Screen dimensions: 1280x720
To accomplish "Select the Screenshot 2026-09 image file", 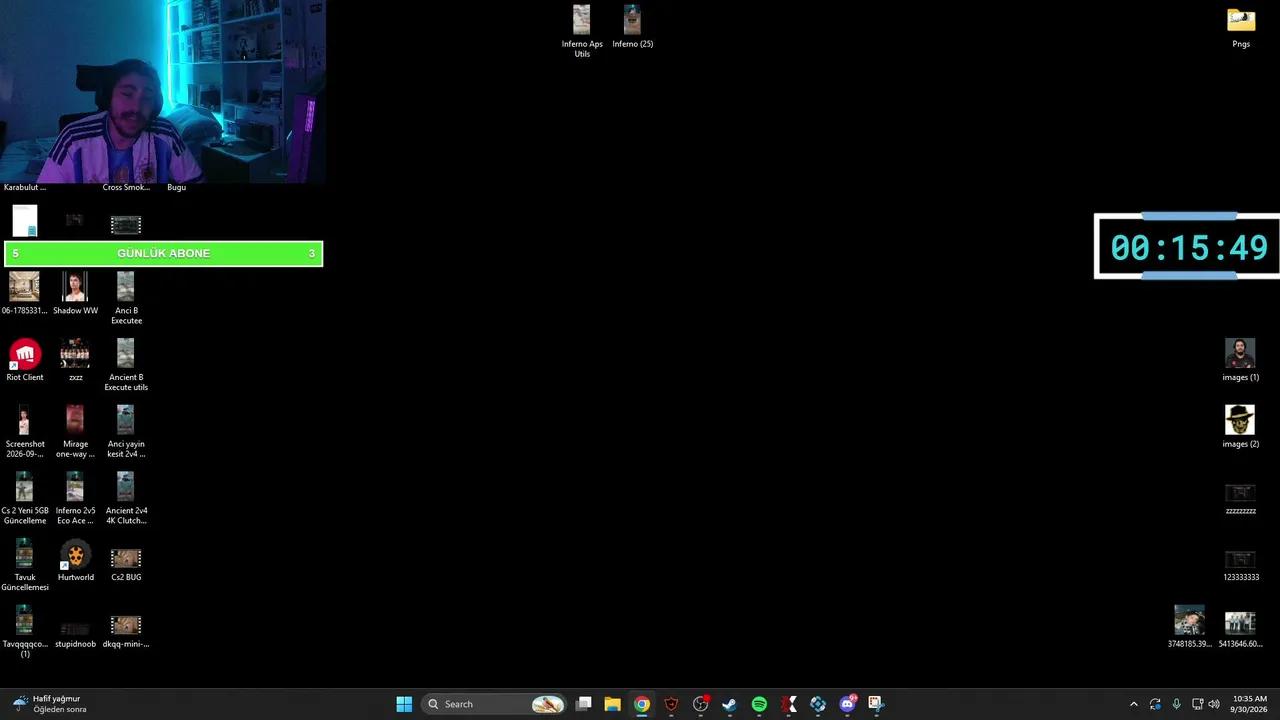I will pos(25,432).
